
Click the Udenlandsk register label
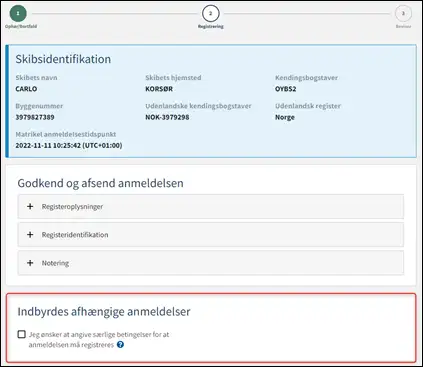coord(308,106)
